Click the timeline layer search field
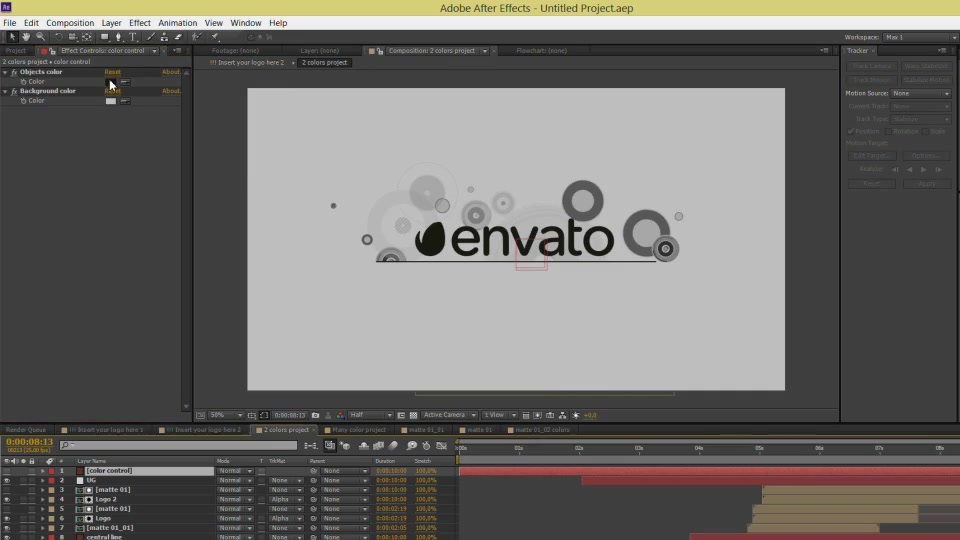The image size is (960, 540). point(178,446)
